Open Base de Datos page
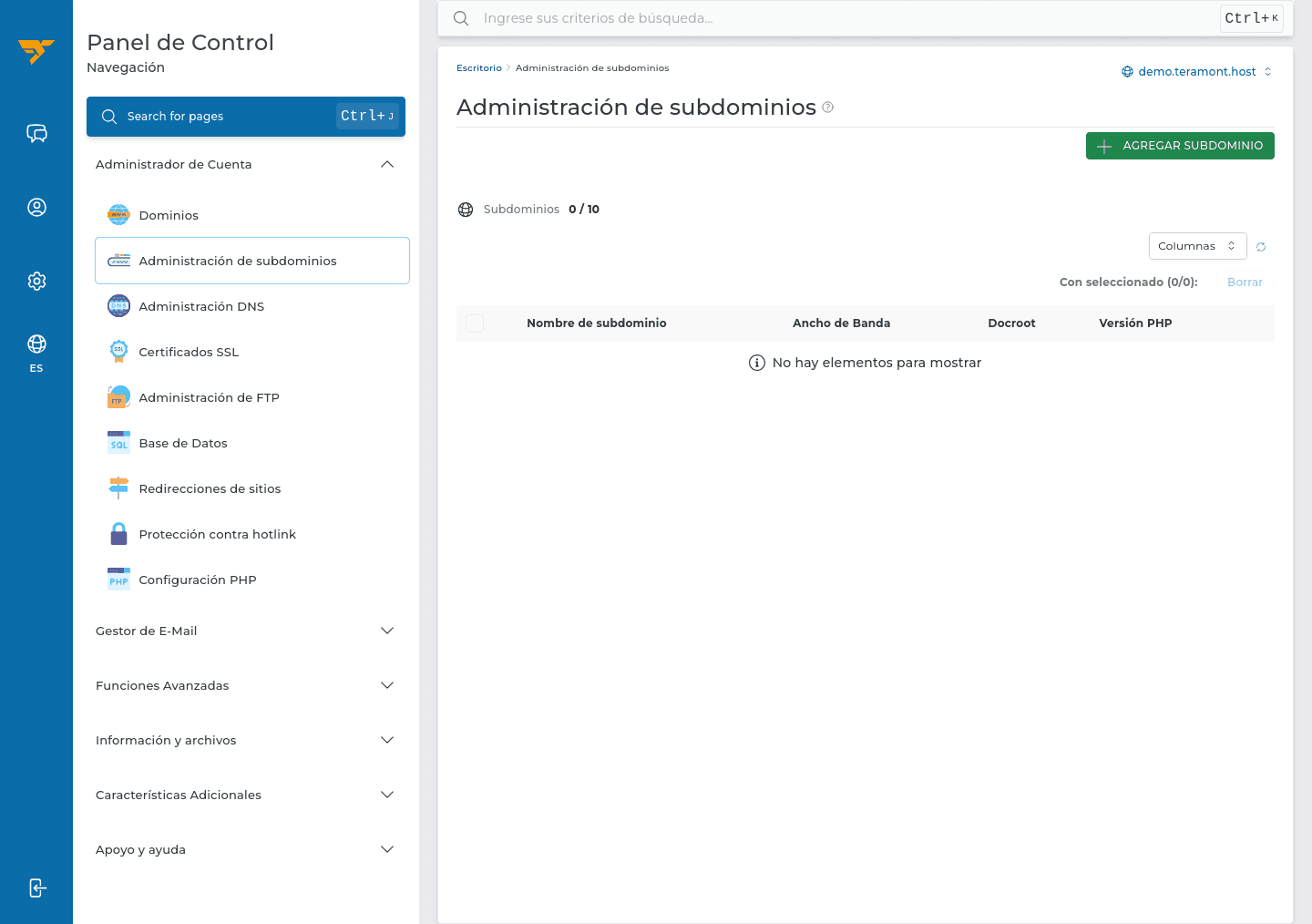 point(252,443)
